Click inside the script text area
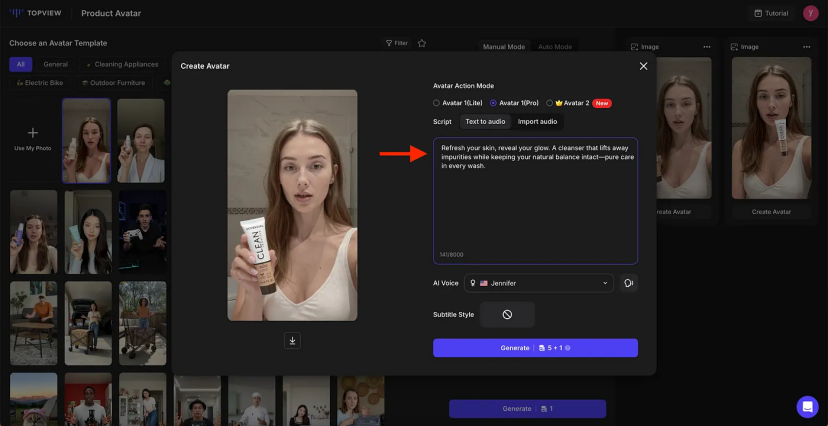The width and height of the screenshot is (828, 426). (535, 201)
